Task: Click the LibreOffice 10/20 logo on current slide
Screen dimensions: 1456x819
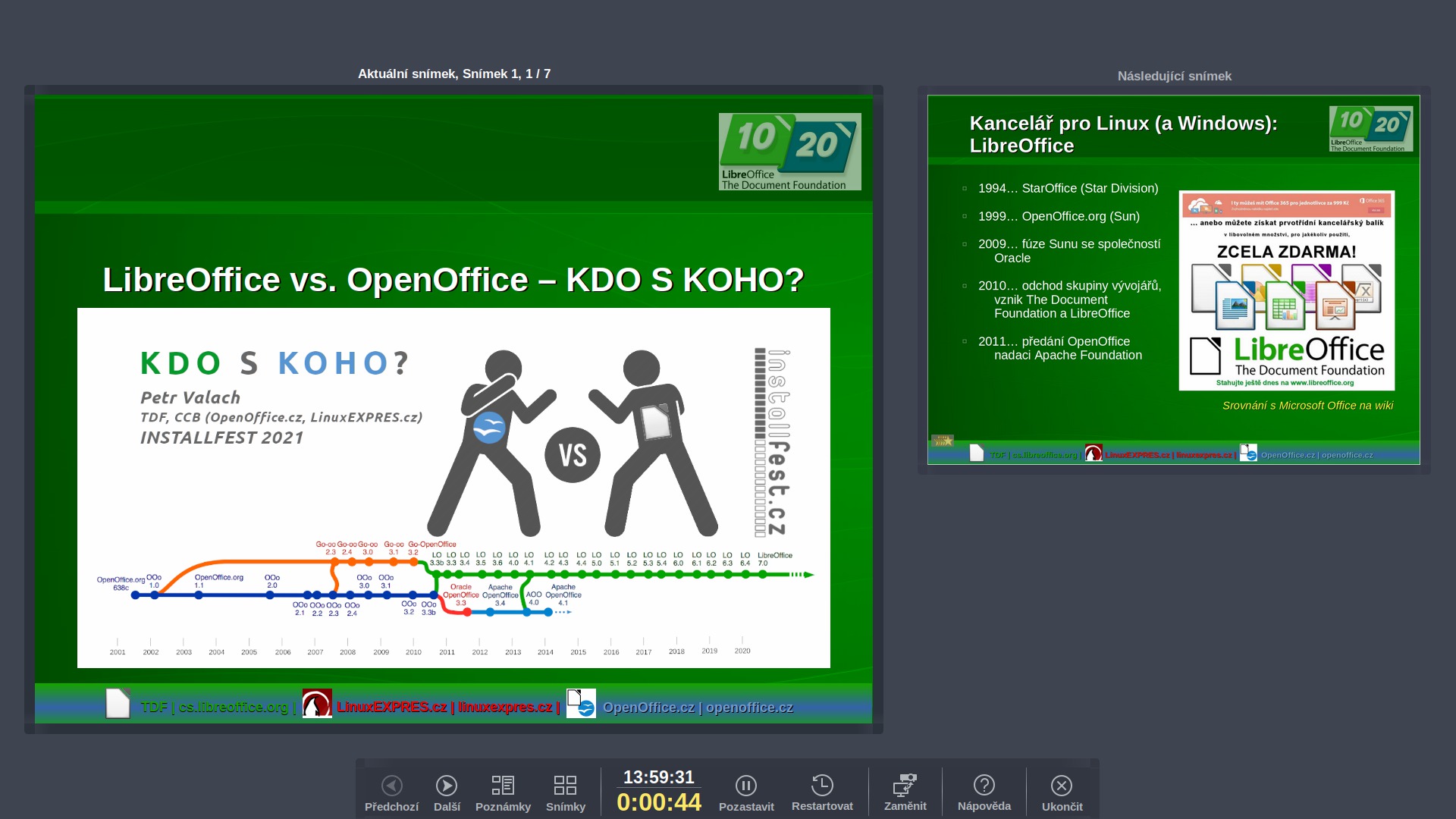Action: pos(790,152)
